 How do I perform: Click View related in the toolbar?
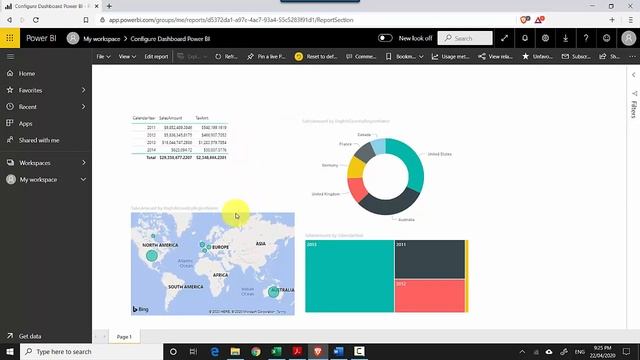496,56
